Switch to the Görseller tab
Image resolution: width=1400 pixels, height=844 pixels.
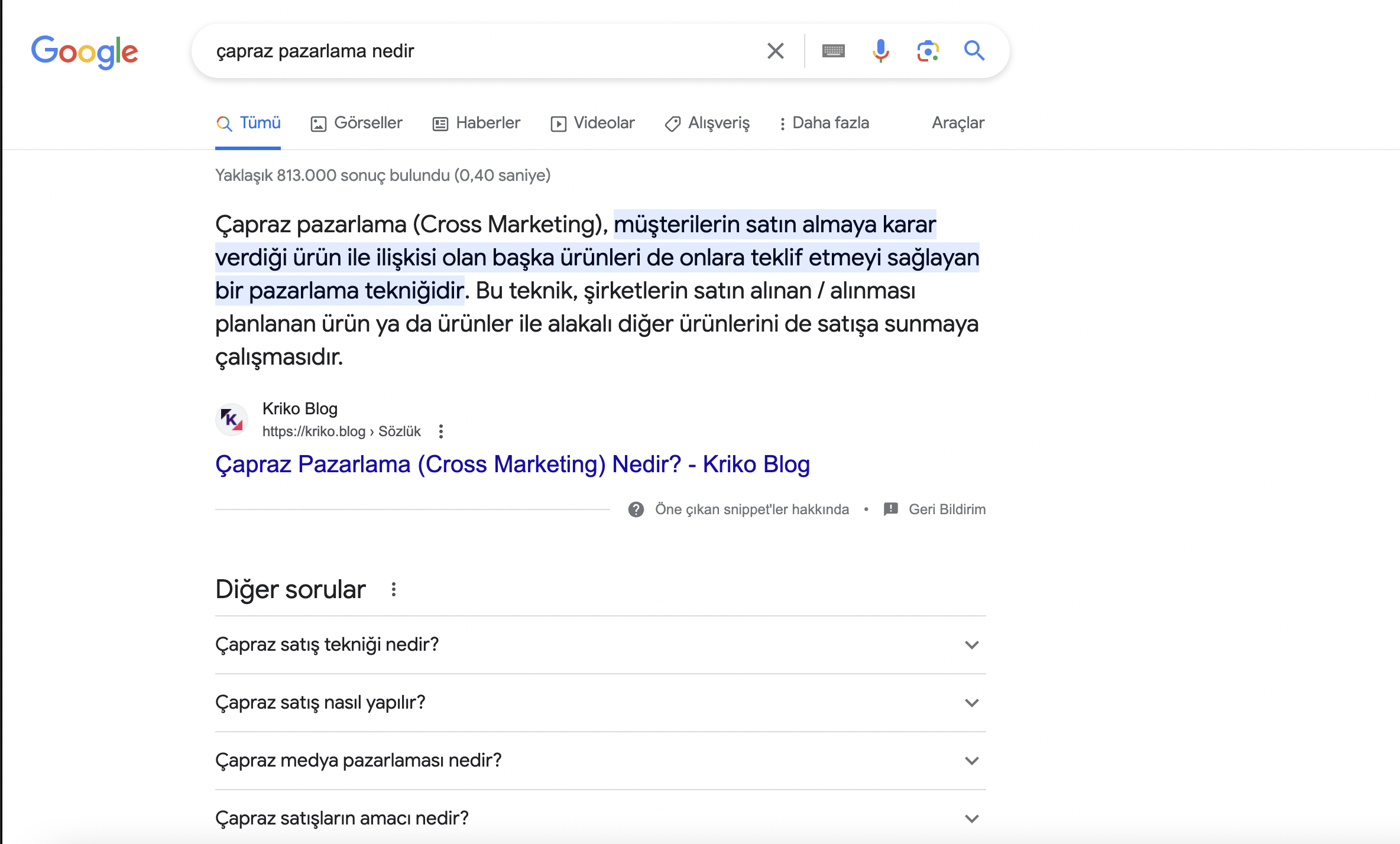coord(357,123)
